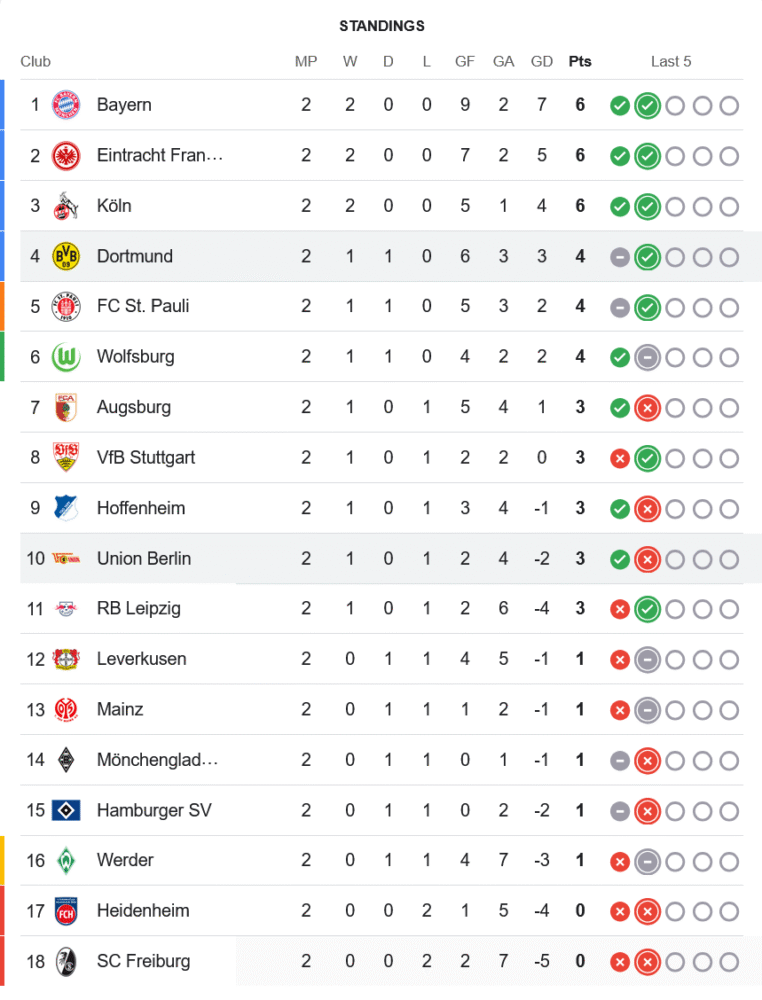Click the Mainz team row name
The width and height of the screenshot is (762, 1000).
click(x=120, y=709)
